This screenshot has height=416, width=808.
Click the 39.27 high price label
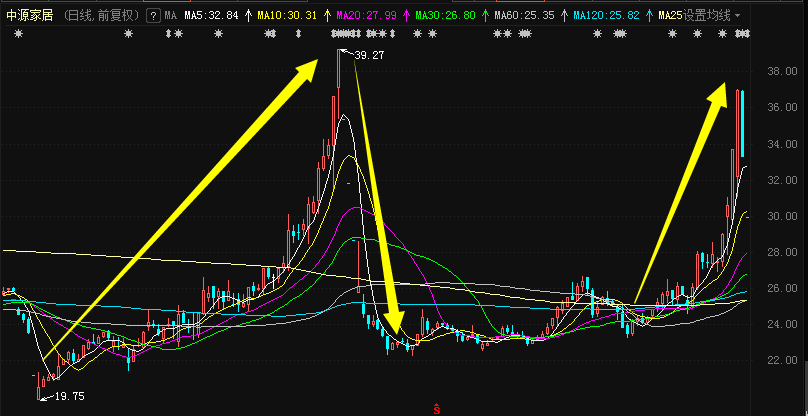(370, 56)
